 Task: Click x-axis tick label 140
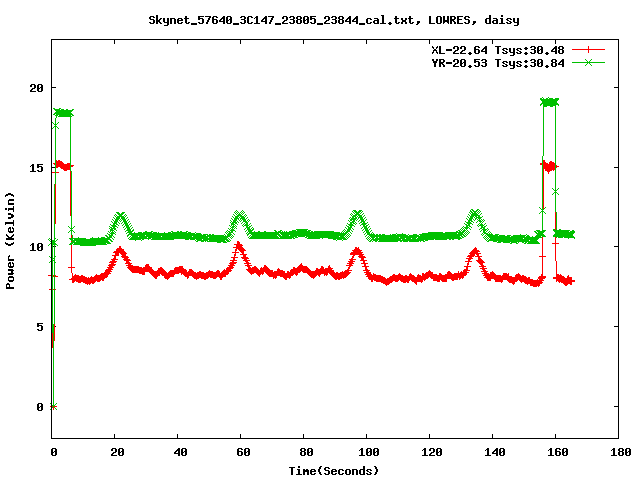(495, 452)
